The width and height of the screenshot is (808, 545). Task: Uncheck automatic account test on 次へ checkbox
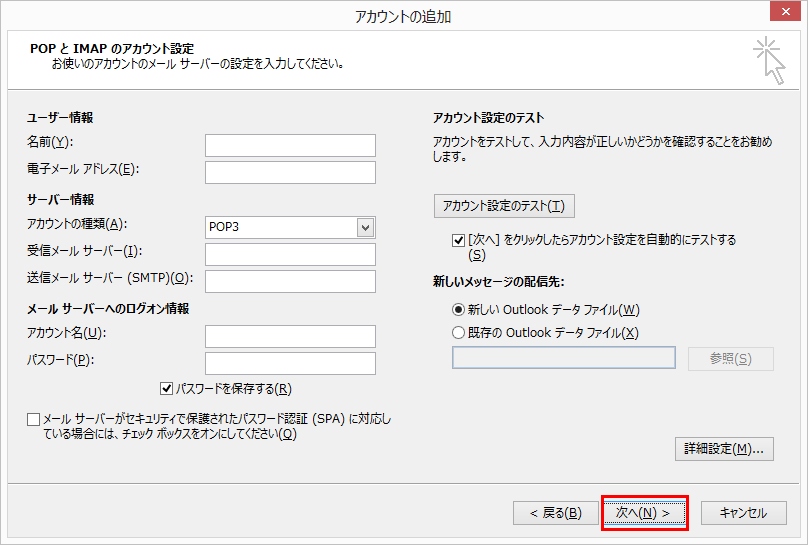[x=458, y=240]
